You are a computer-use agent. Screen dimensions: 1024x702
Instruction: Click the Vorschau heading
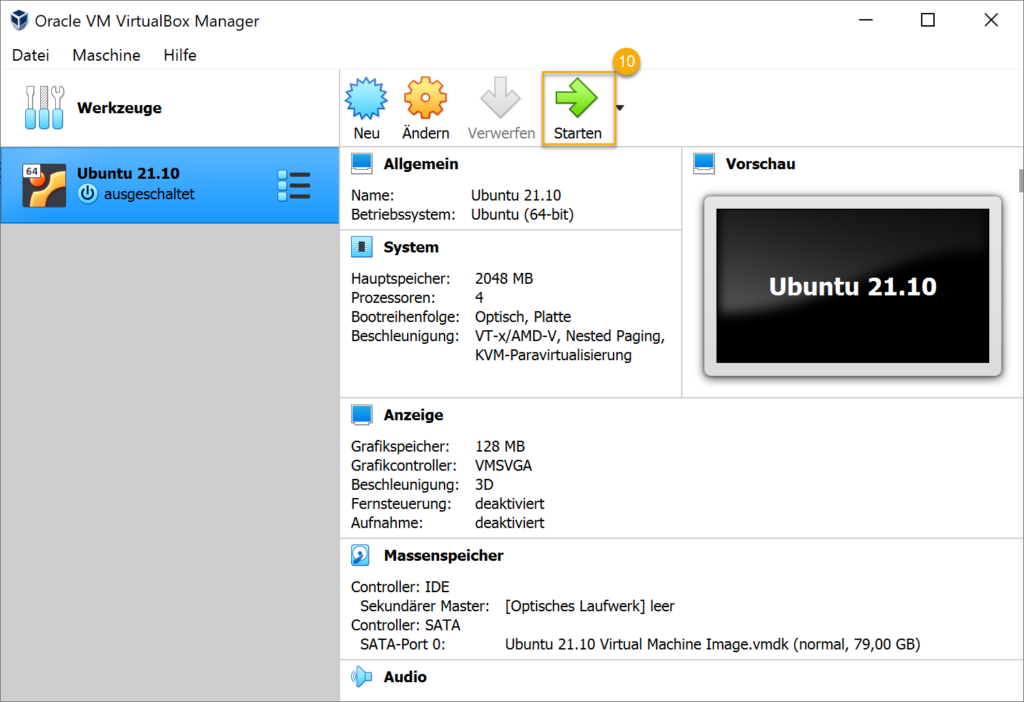coord(760,164)
